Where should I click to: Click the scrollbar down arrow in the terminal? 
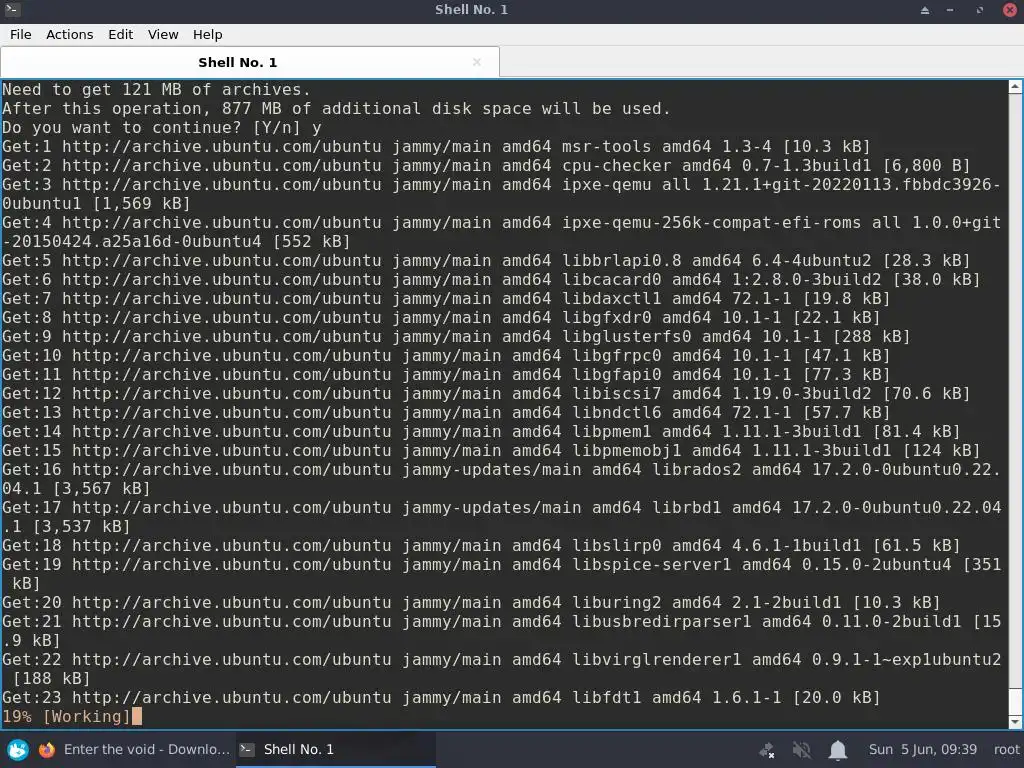point(1015,722)
